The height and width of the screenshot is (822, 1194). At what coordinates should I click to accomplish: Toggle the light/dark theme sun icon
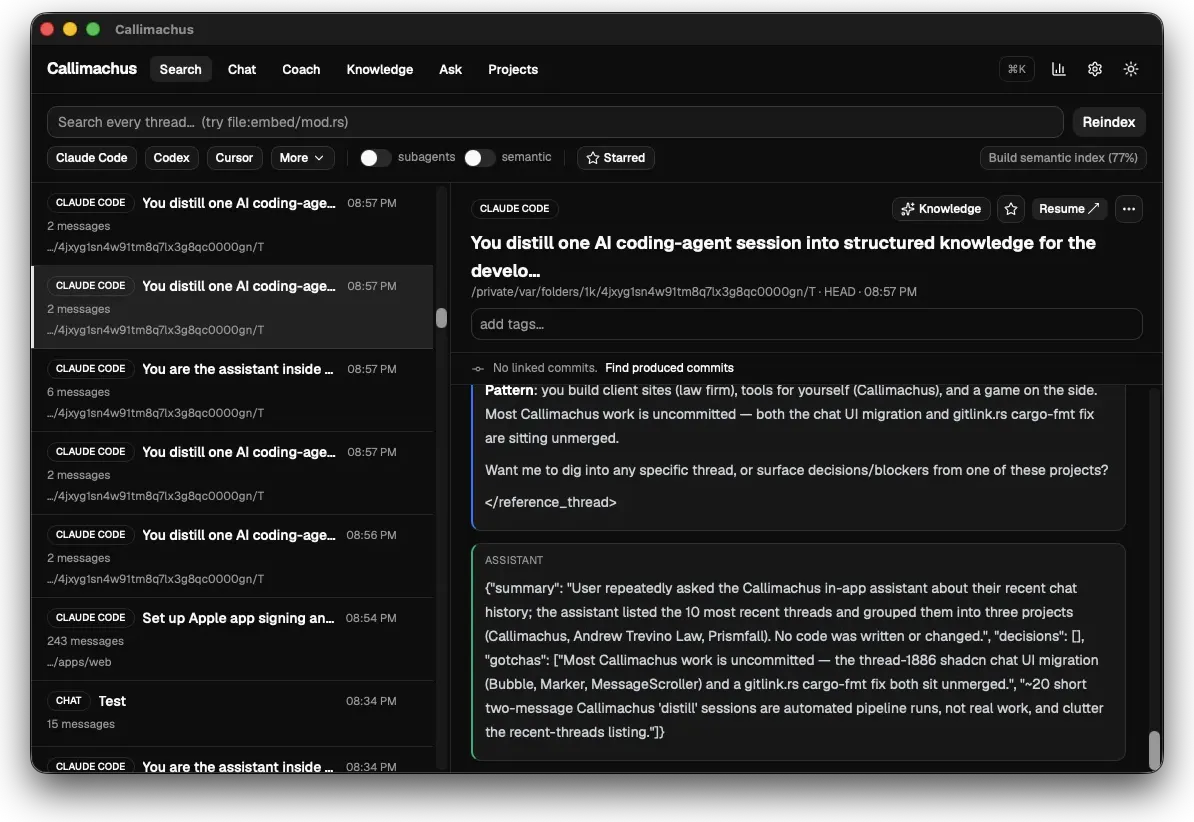tap(1131, 69)
